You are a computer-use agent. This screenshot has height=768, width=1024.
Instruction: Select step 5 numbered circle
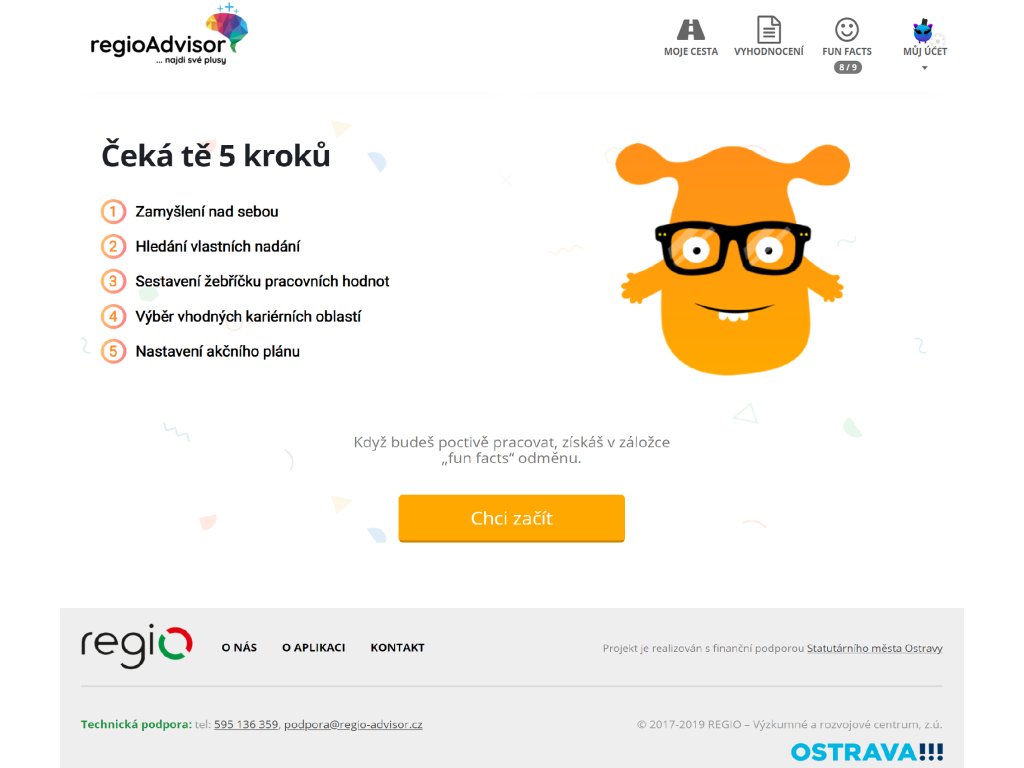coord(113,351)
